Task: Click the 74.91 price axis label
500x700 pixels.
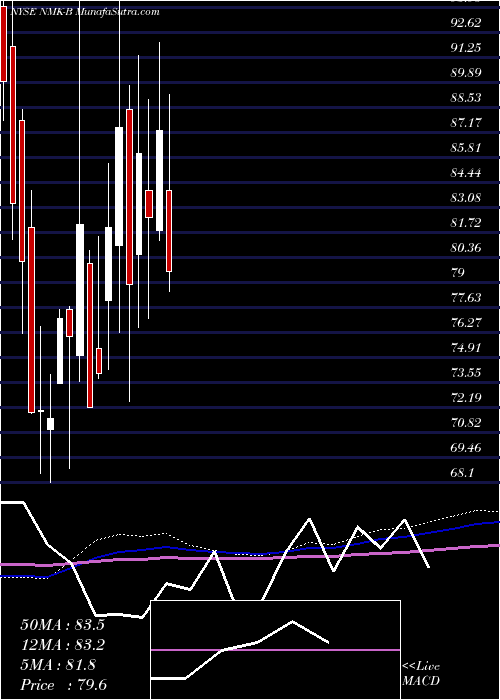Action: point(466,347)
